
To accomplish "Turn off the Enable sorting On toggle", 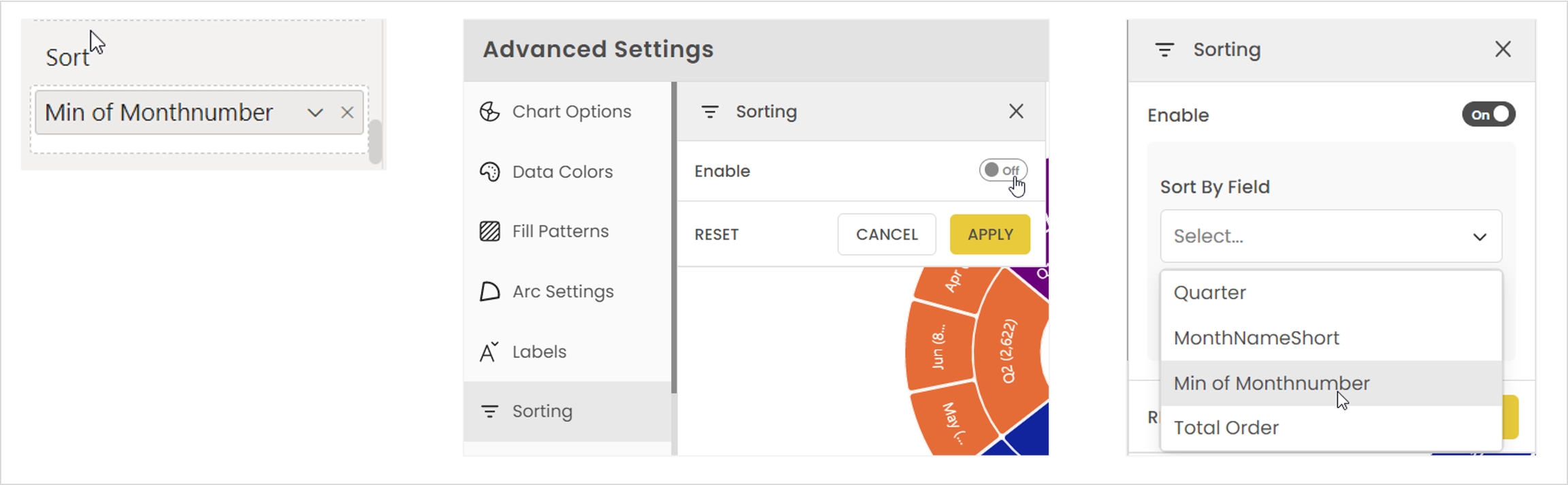I will click(x=1488, y=114).
